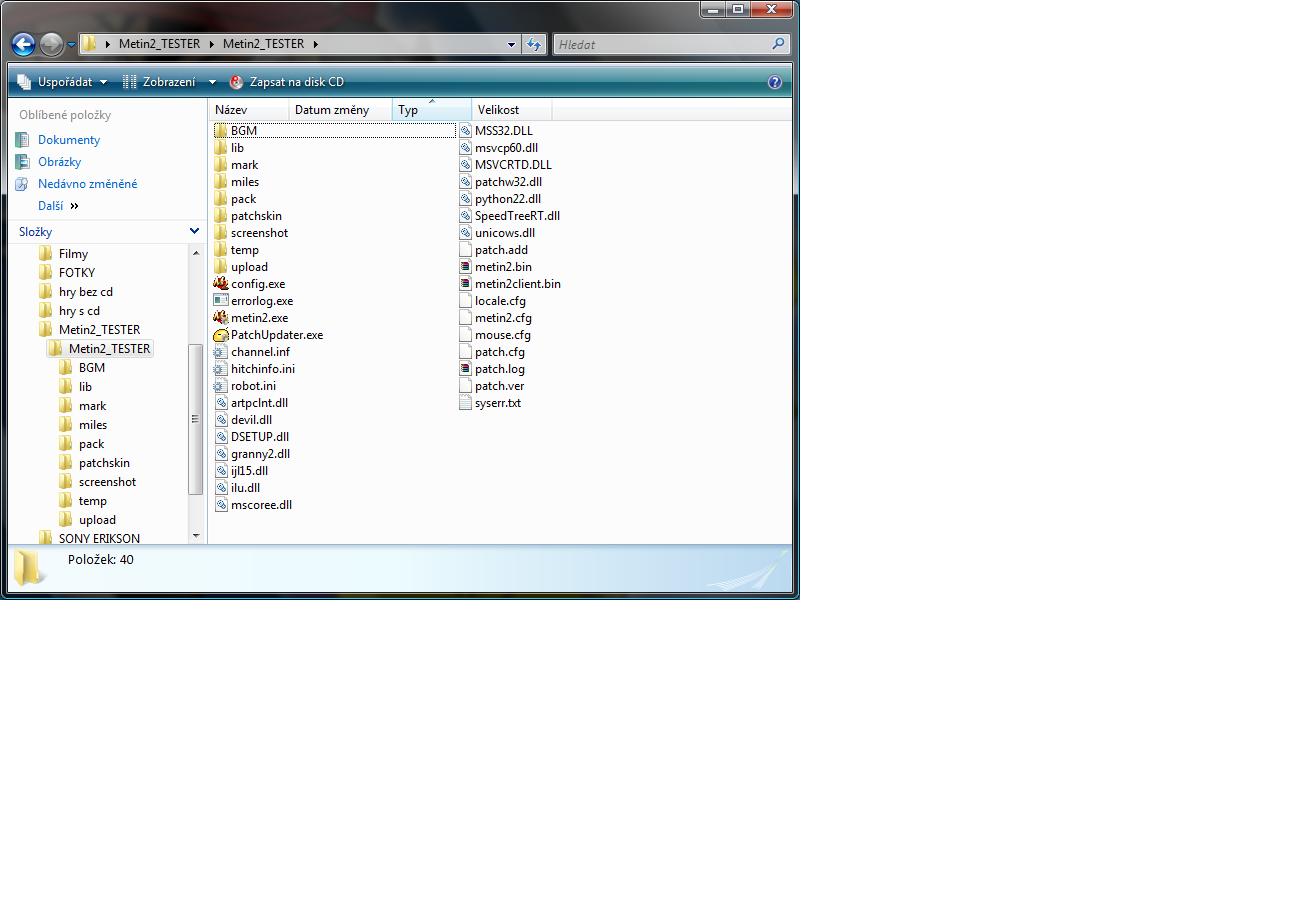Click the metin2client.bin archive icon

[465, 284]
